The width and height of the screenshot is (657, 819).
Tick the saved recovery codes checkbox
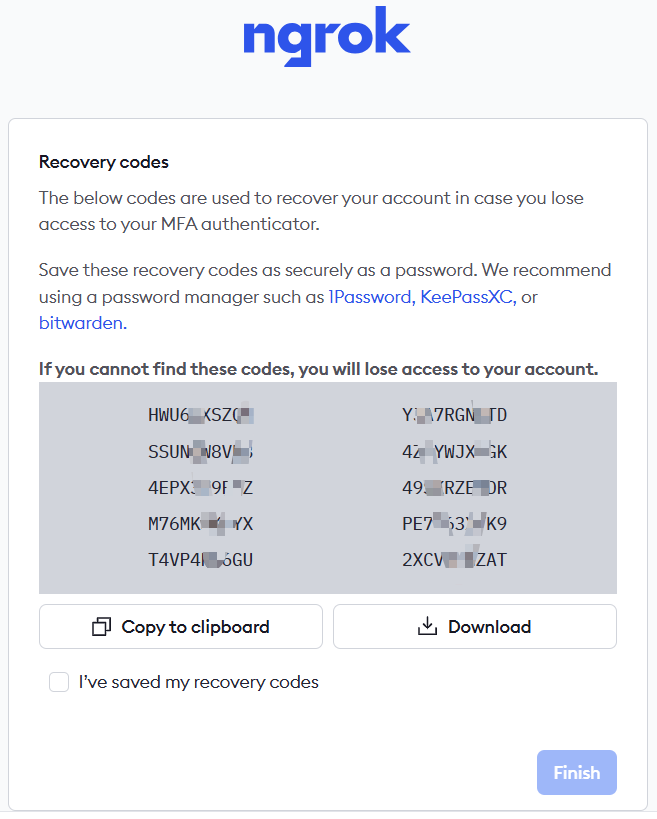click(x=59, y=683)
